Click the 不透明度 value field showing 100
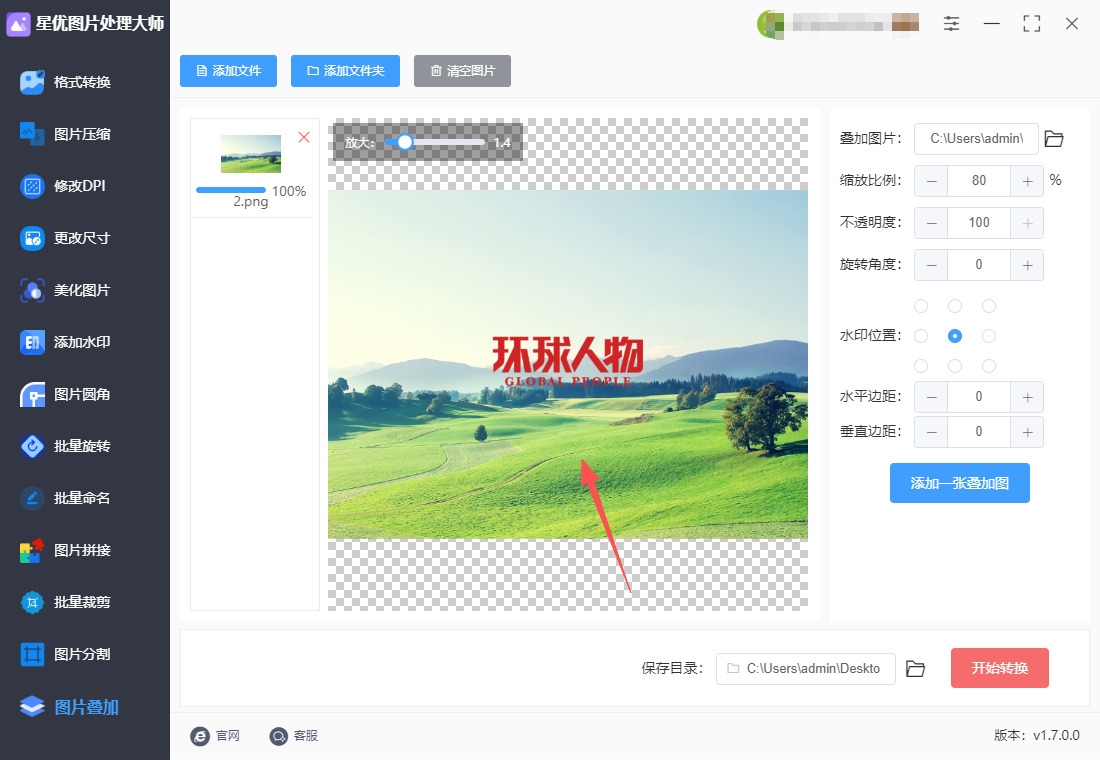Viewport: 1100px width, 760px height. 979,223
